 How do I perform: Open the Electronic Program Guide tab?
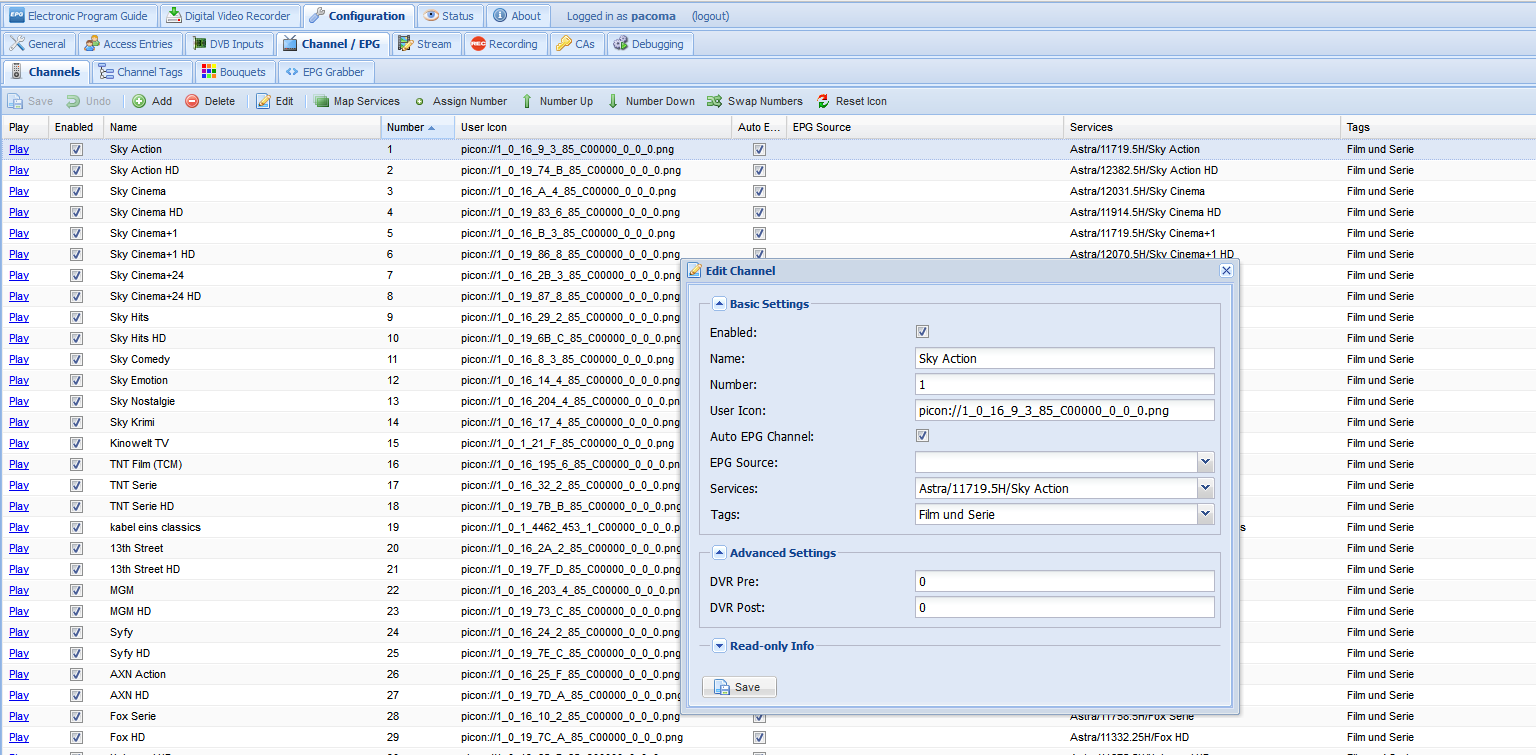coord(79,16)
